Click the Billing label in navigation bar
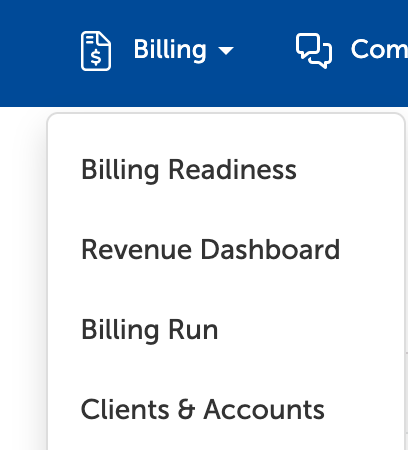 click(170, 50)
